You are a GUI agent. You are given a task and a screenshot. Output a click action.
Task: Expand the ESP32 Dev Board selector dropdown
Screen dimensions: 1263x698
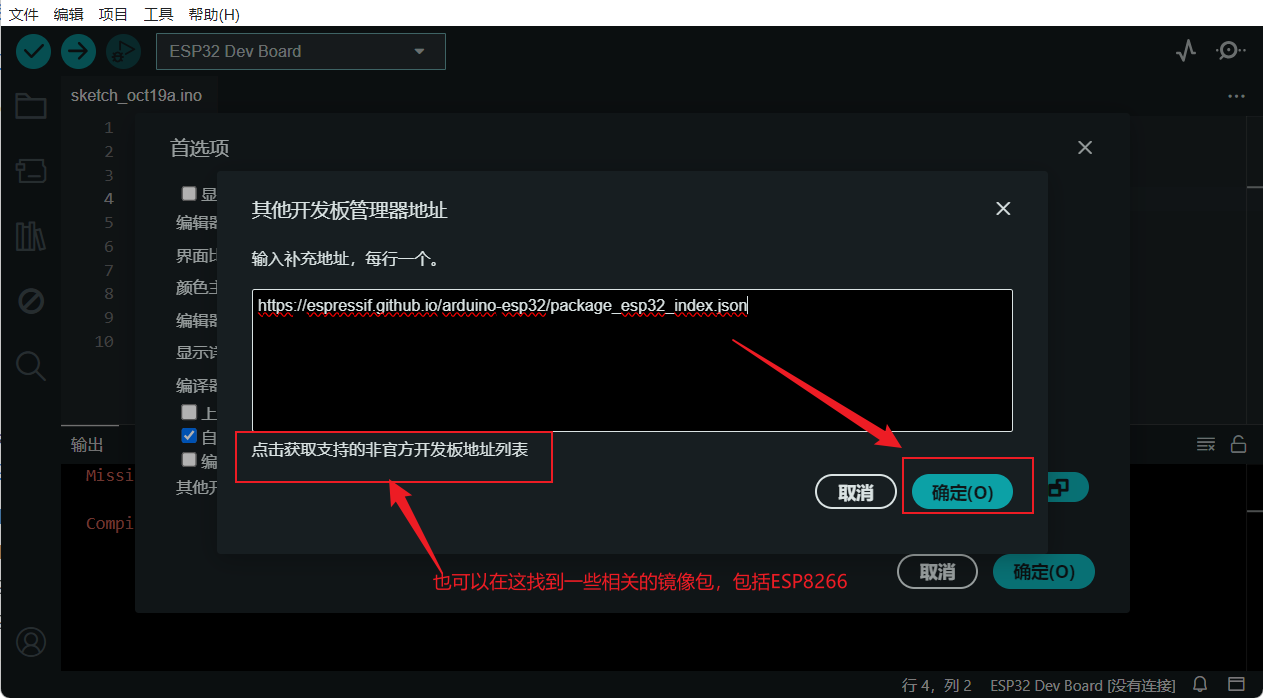point(301,51)
